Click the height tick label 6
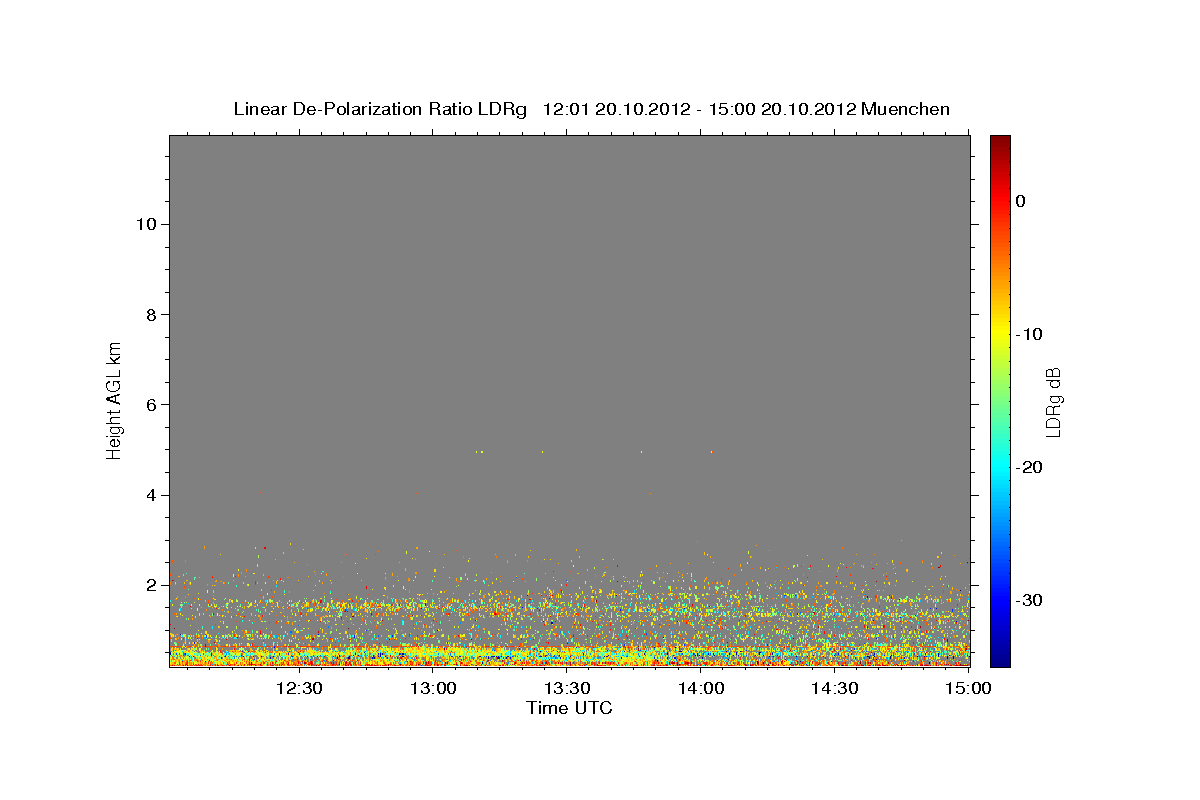The width and height of the screenshot is (1200, 800). (x=151, y=405)
